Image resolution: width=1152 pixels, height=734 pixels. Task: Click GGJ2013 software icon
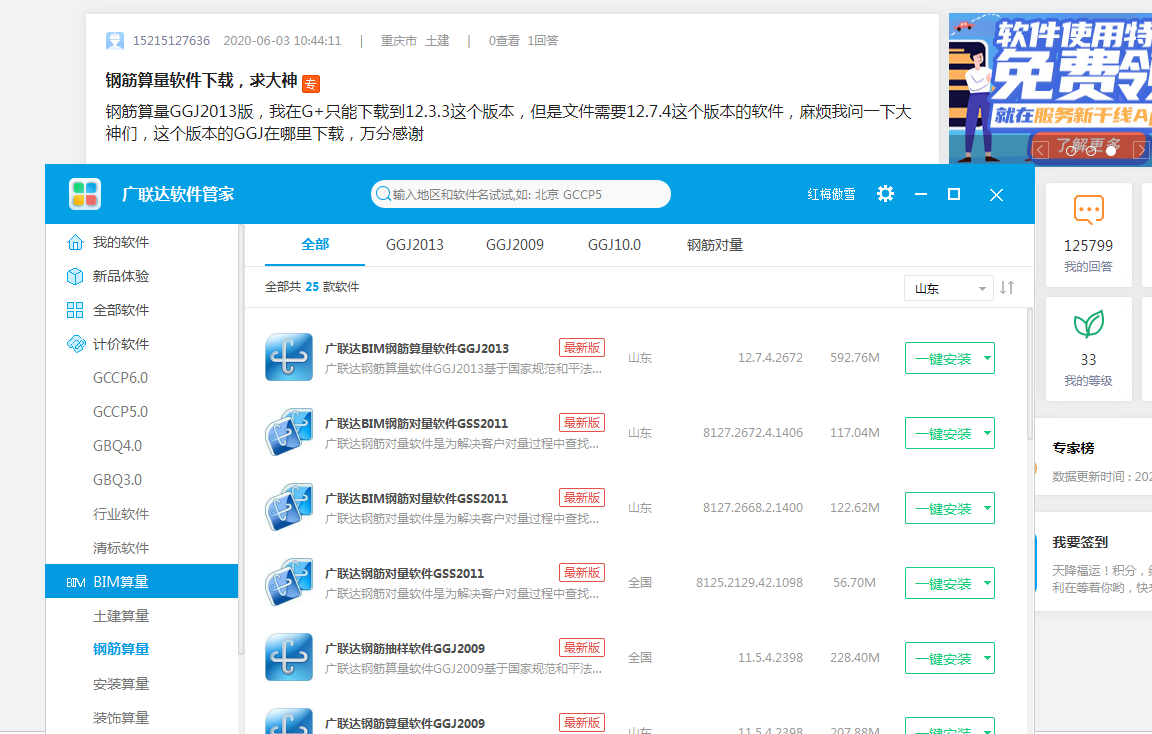[x=289, y=358]
